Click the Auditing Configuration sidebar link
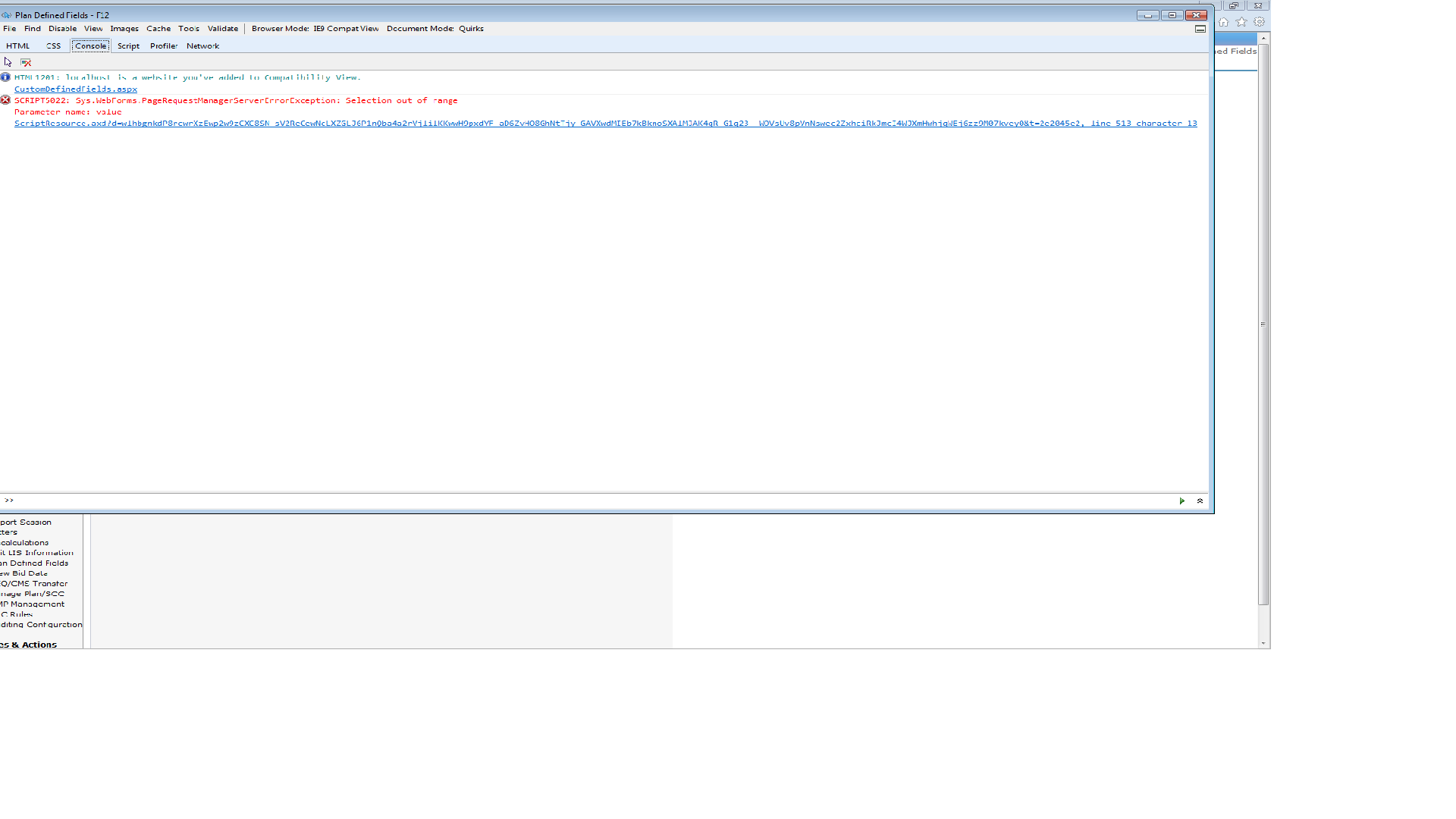 pyautogui.click(x=42, y=625)
